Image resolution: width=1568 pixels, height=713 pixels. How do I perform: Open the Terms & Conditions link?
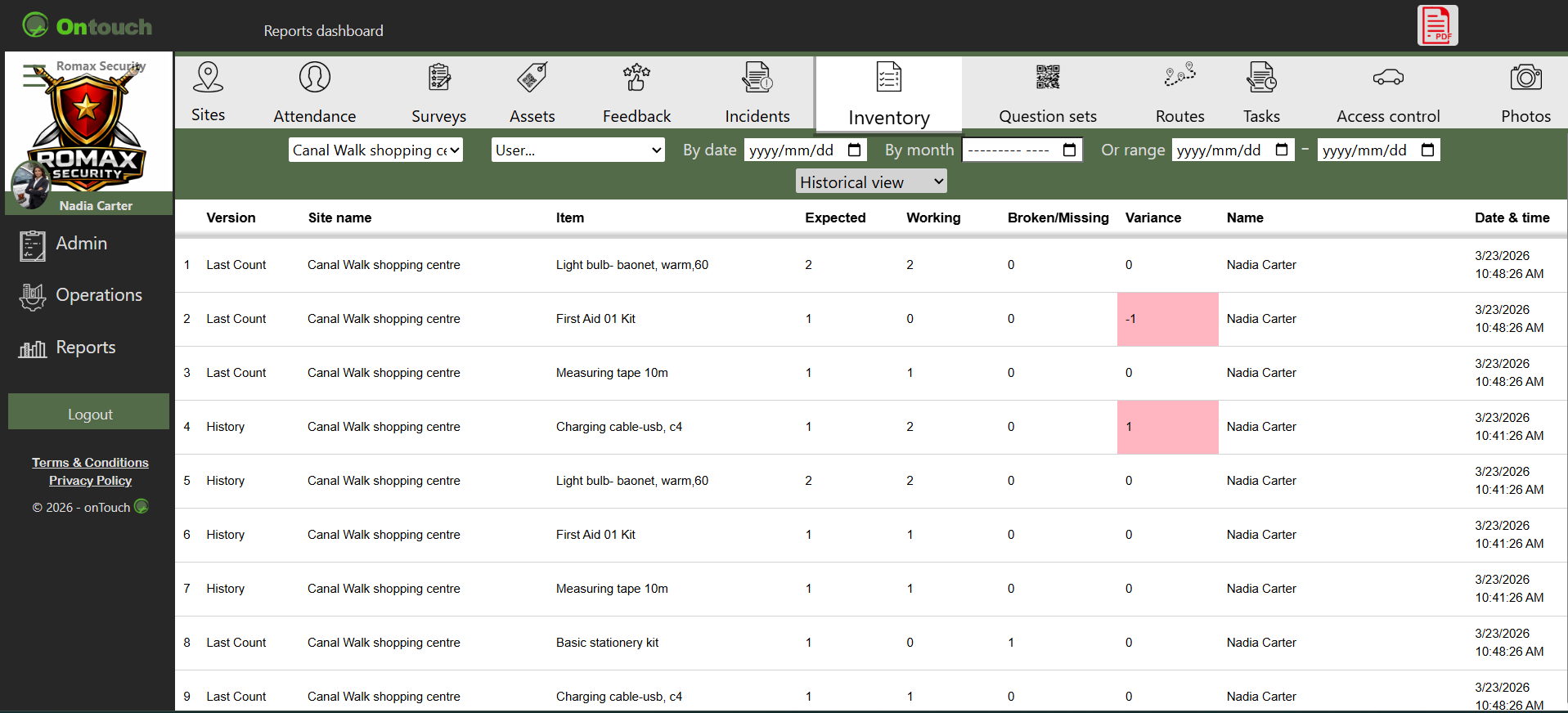click(90, 463)
